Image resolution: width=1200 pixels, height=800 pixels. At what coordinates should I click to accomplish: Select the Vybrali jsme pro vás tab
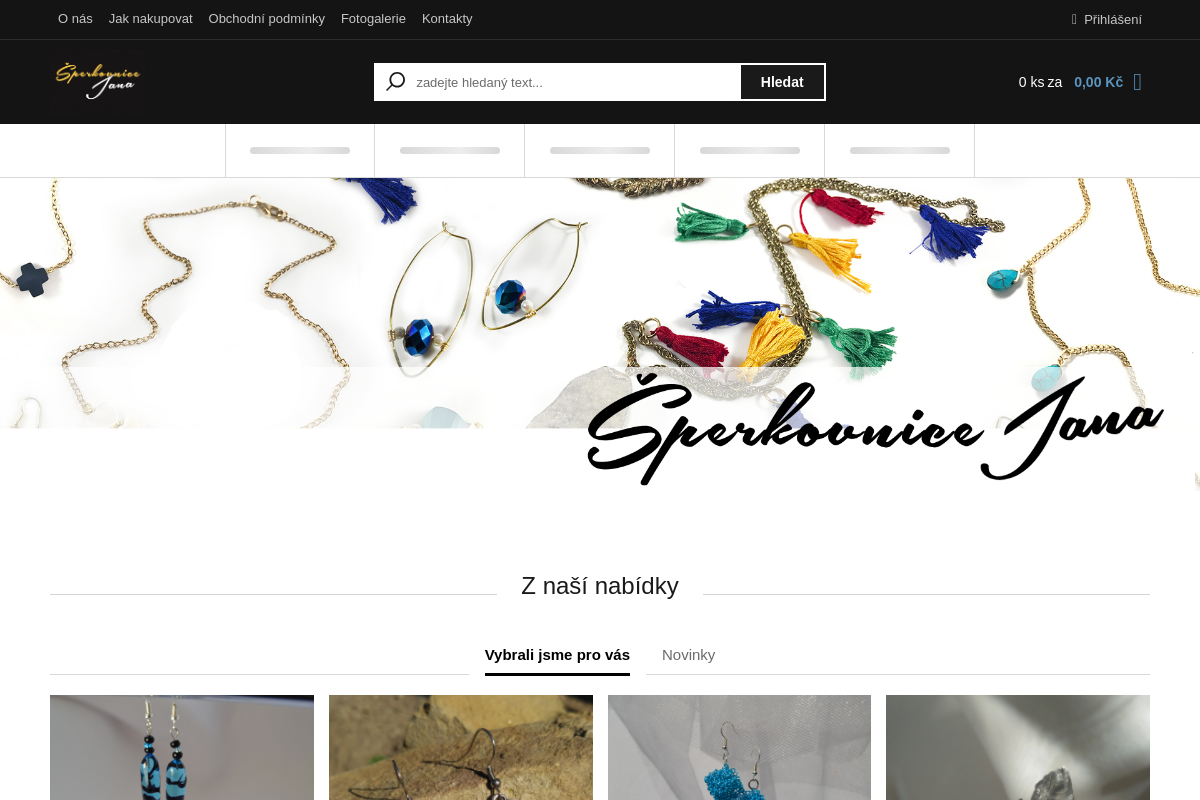(557, 655)
